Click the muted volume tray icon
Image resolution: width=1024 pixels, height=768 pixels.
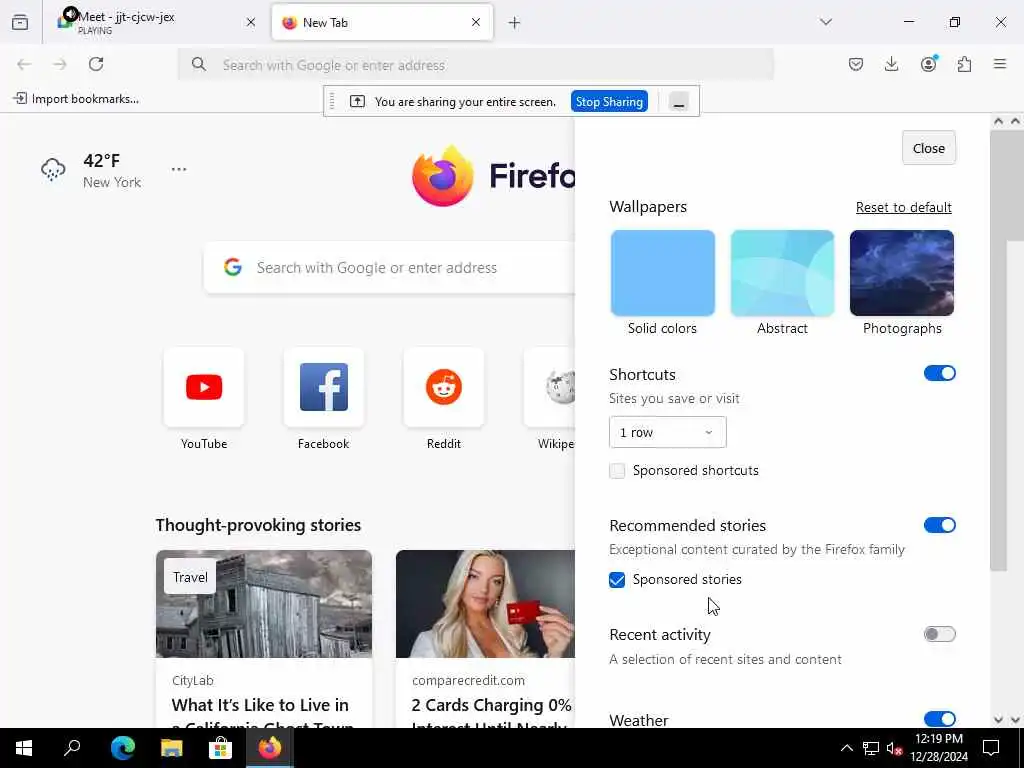tap(894, 748)
